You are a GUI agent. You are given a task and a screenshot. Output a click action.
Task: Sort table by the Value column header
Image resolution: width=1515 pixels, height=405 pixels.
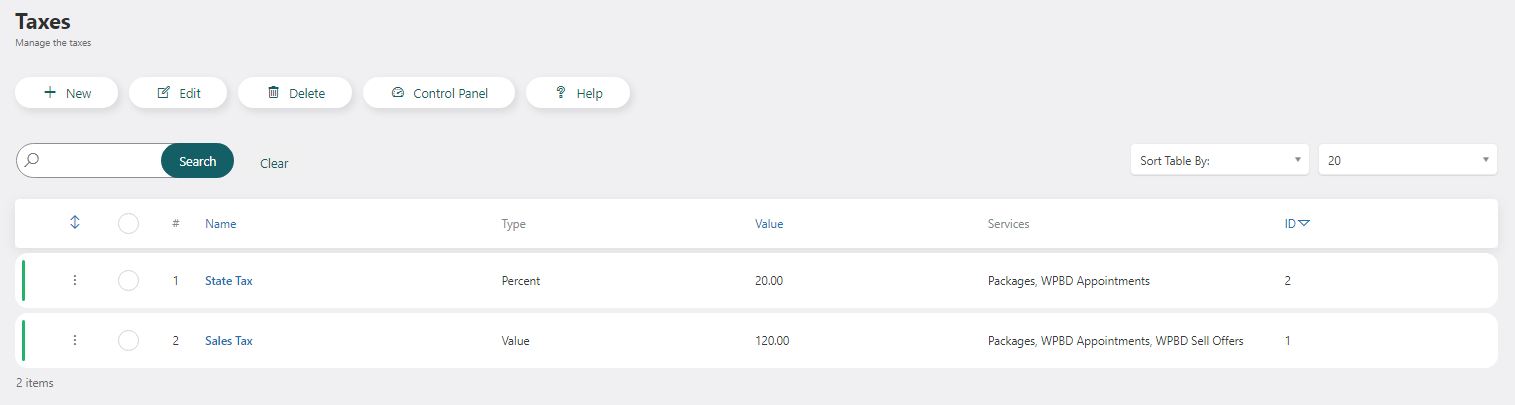coord(769,224)
